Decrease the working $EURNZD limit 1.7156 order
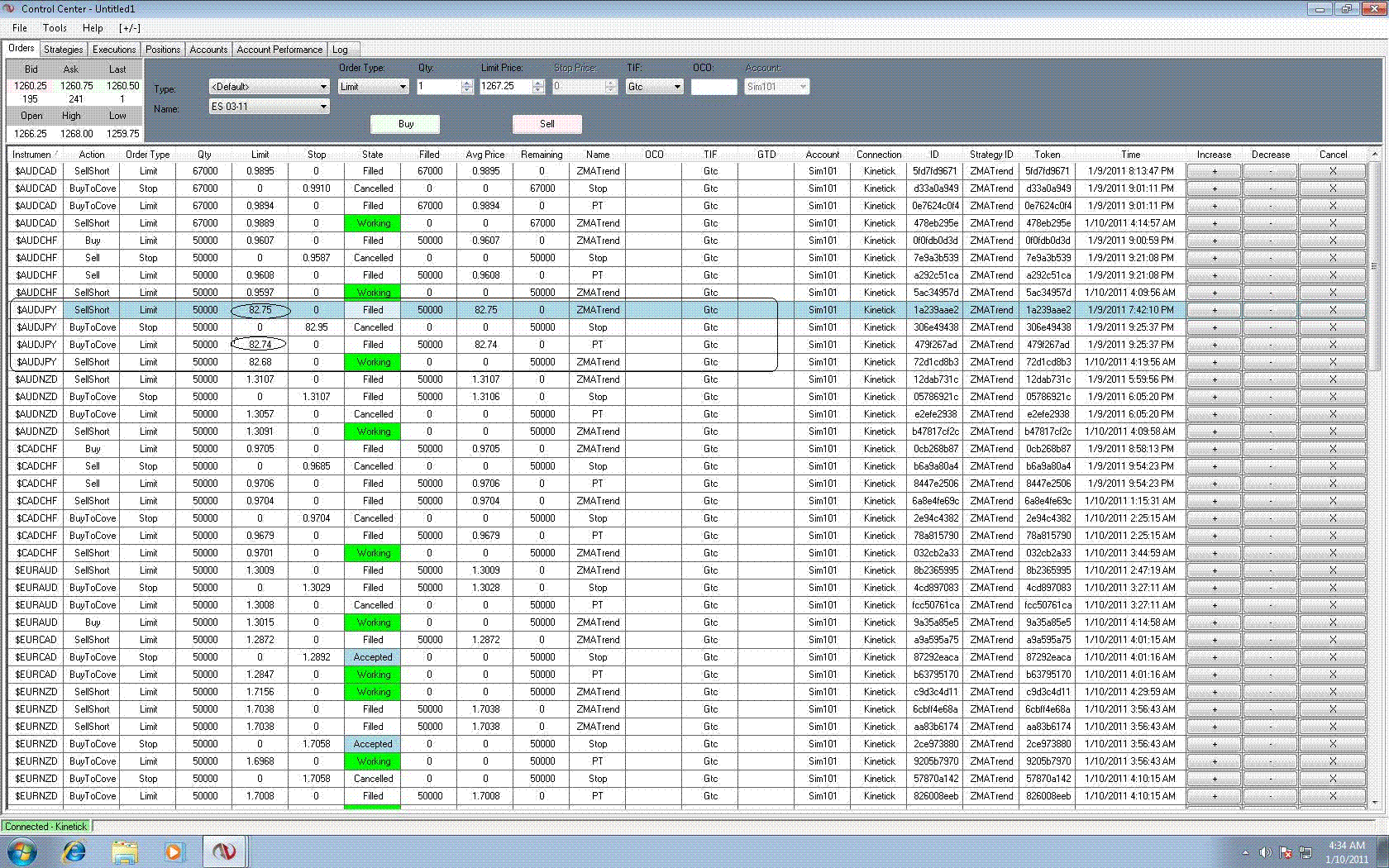Screen dimensions: 1389x868 1270,692
